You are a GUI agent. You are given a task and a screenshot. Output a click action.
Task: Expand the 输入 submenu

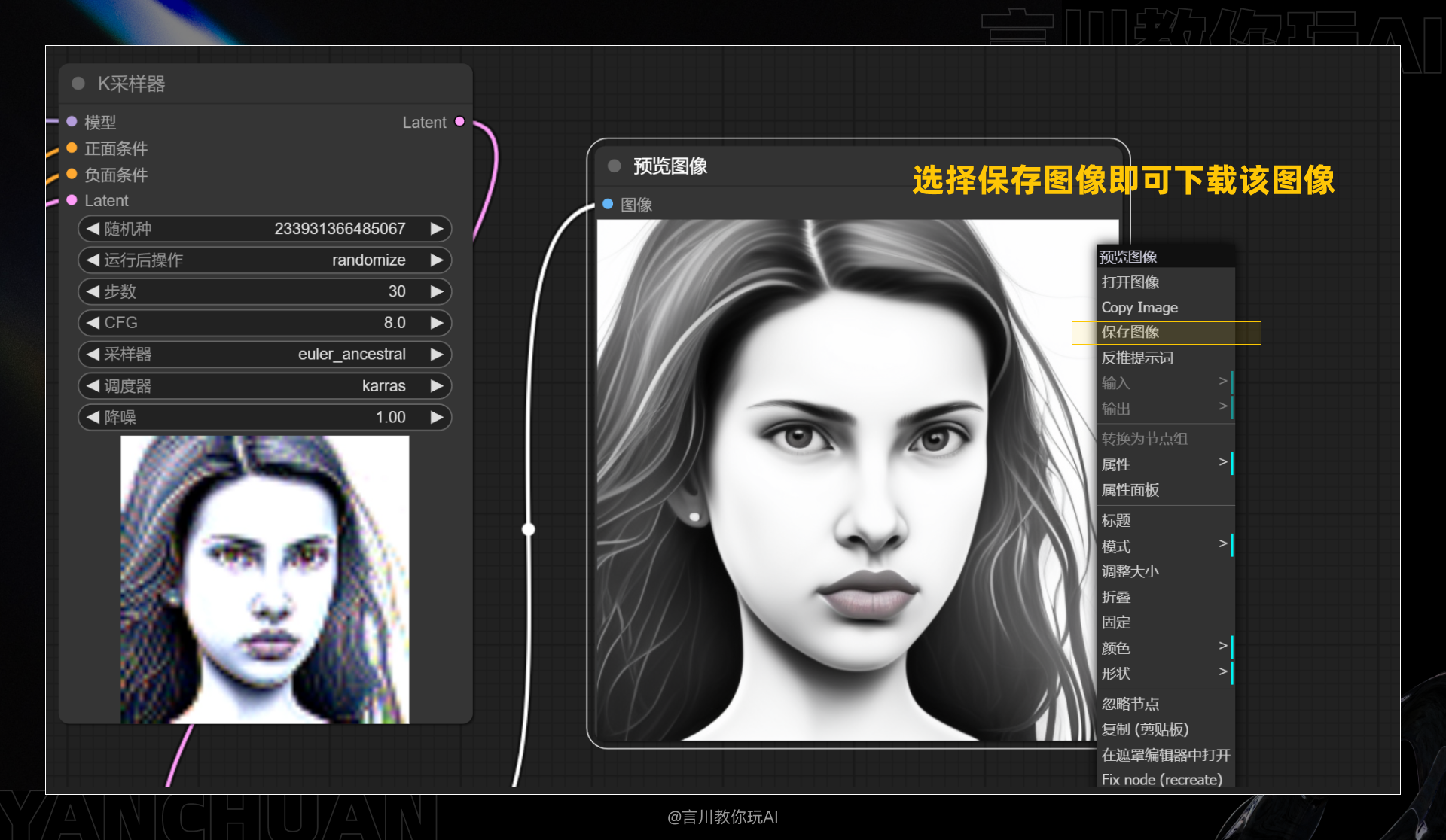coord(1166,383)
